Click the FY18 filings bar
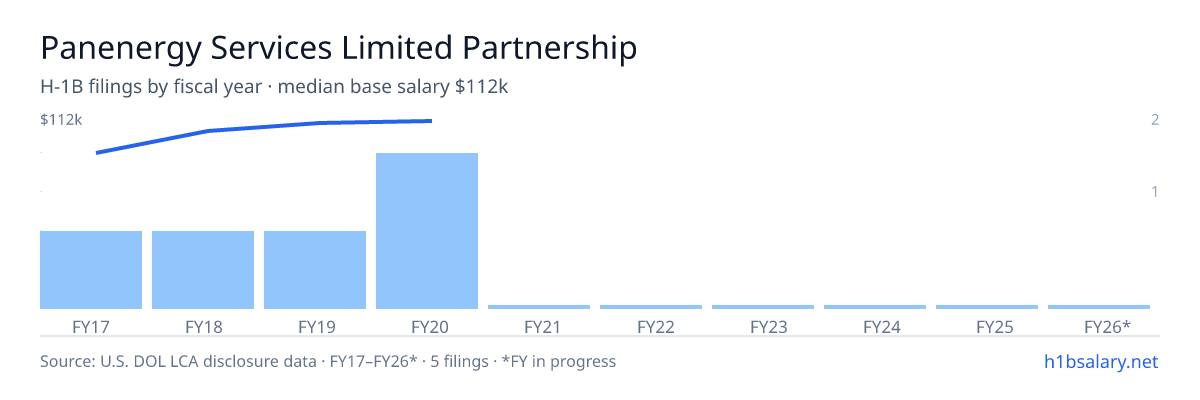The image size is (1200, 400). pyautogui.click(x=203, y=270)
